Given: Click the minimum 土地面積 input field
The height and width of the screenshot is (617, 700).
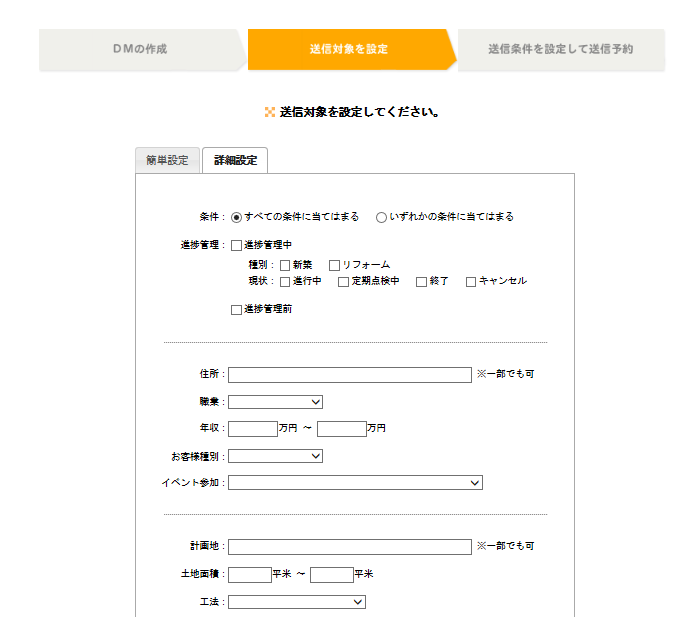Looking at the screenshot, I should coord(250,575).
